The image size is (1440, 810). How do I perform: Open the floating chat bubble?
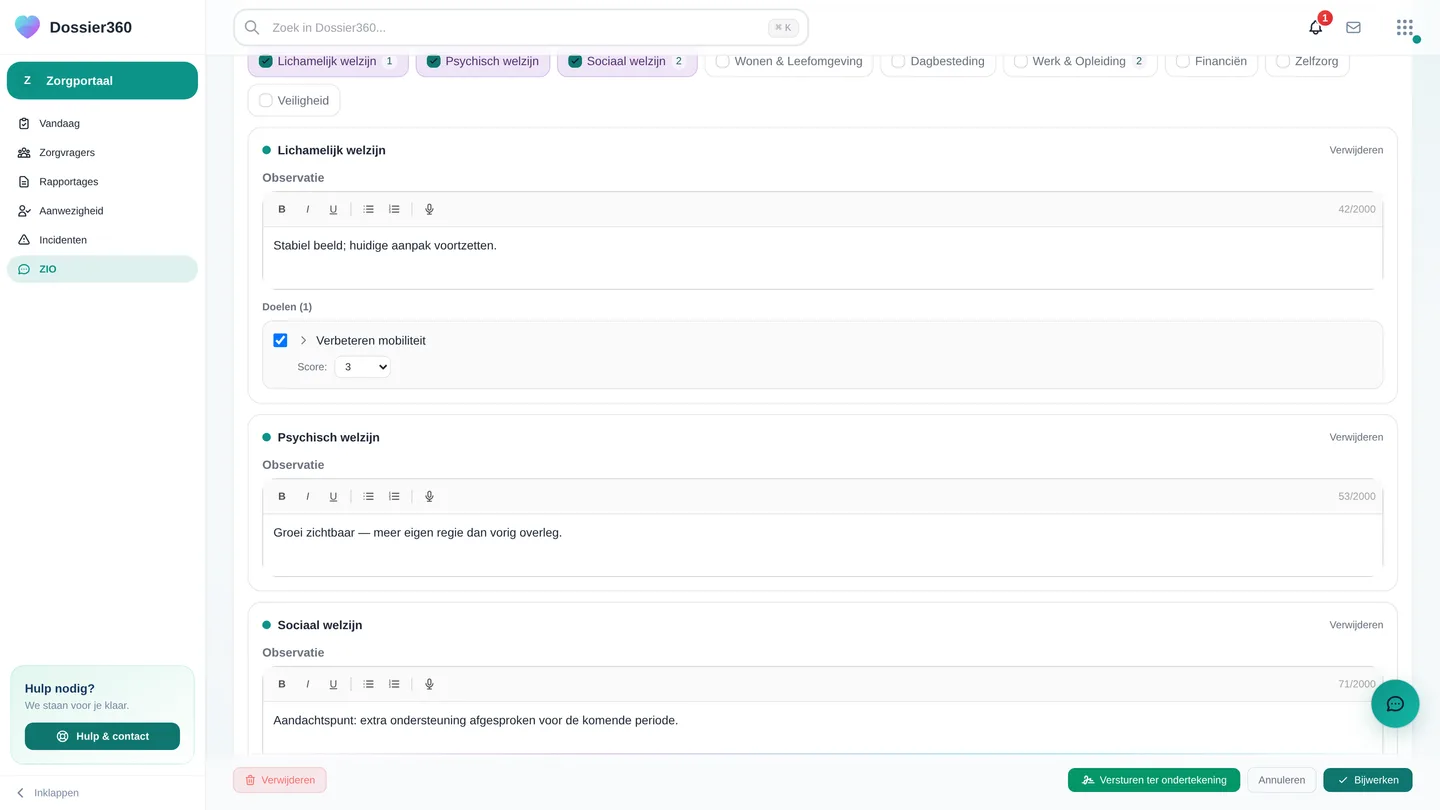(1395, 704)
